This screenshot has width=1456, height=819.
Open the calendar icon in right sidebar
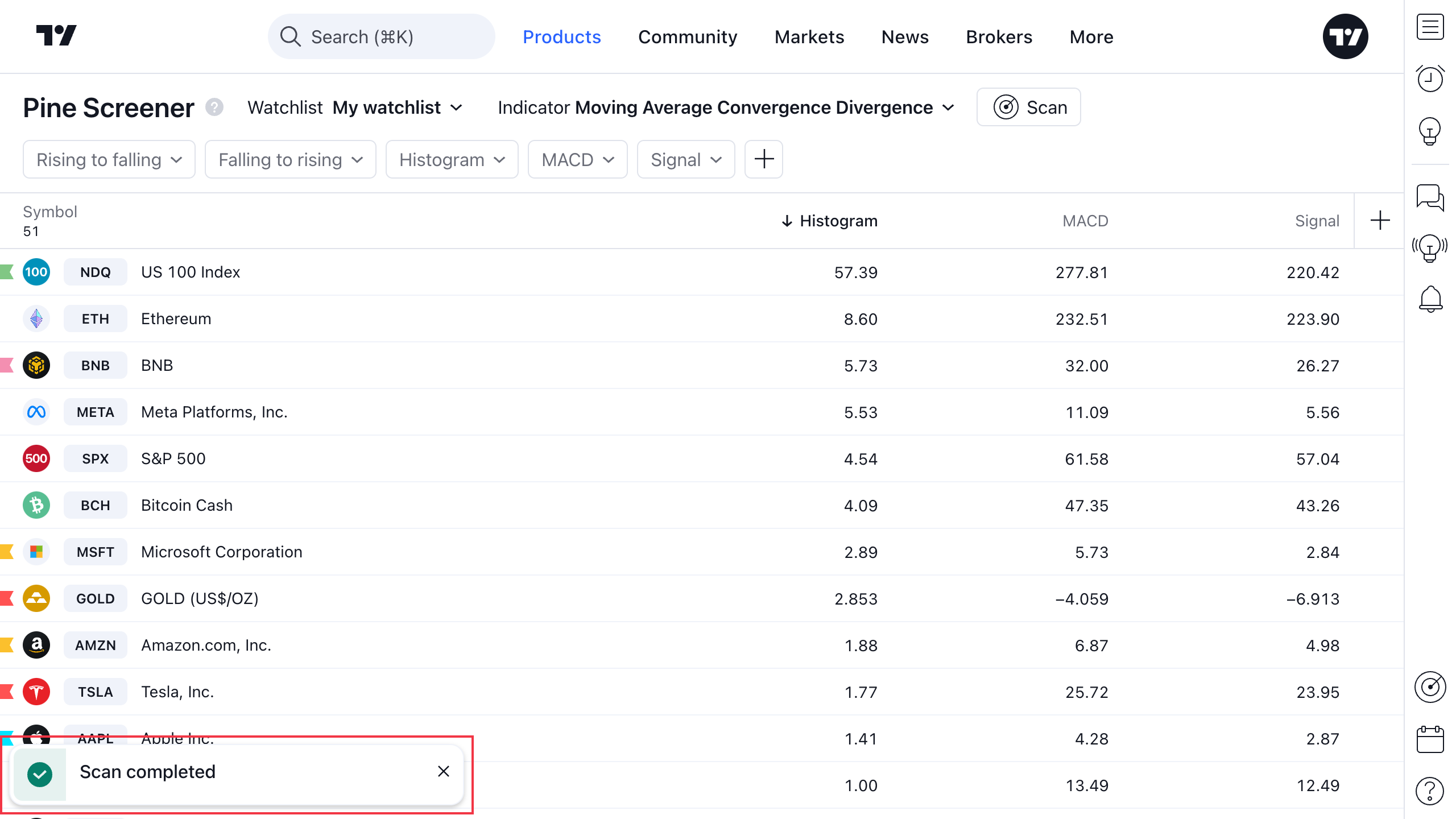pos(1430,739)
